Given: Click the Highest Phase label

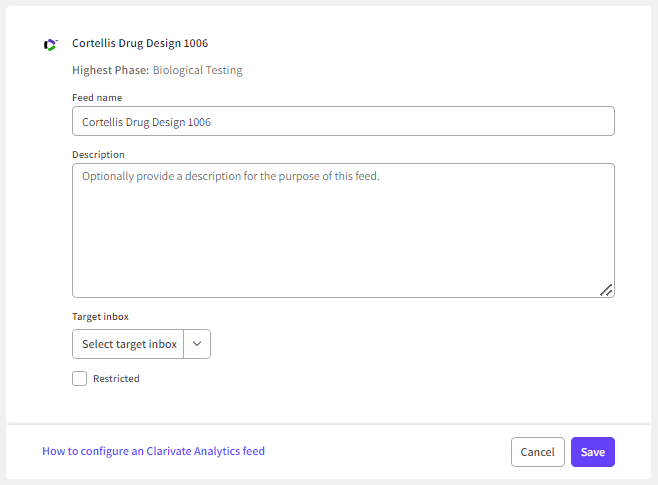Looking at the screenshot, I should pyautogui.click(x=111, y=70).
